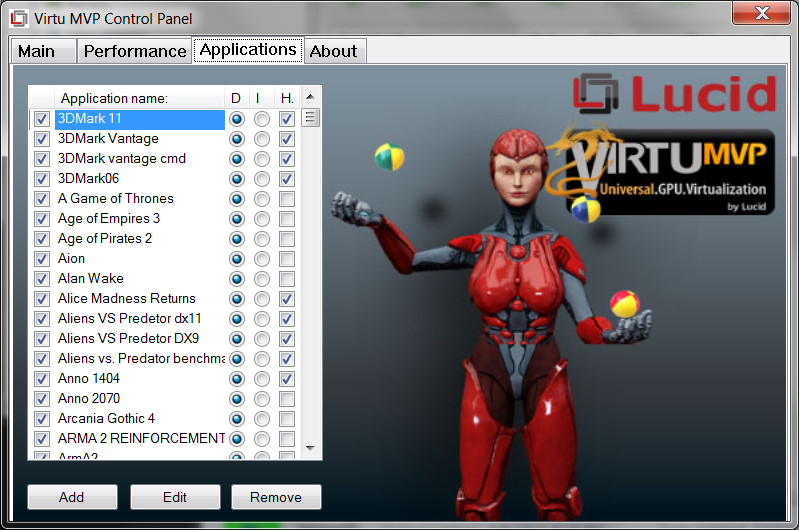Click the Application name column header
799x530 pixels.
tap(139, 98)
